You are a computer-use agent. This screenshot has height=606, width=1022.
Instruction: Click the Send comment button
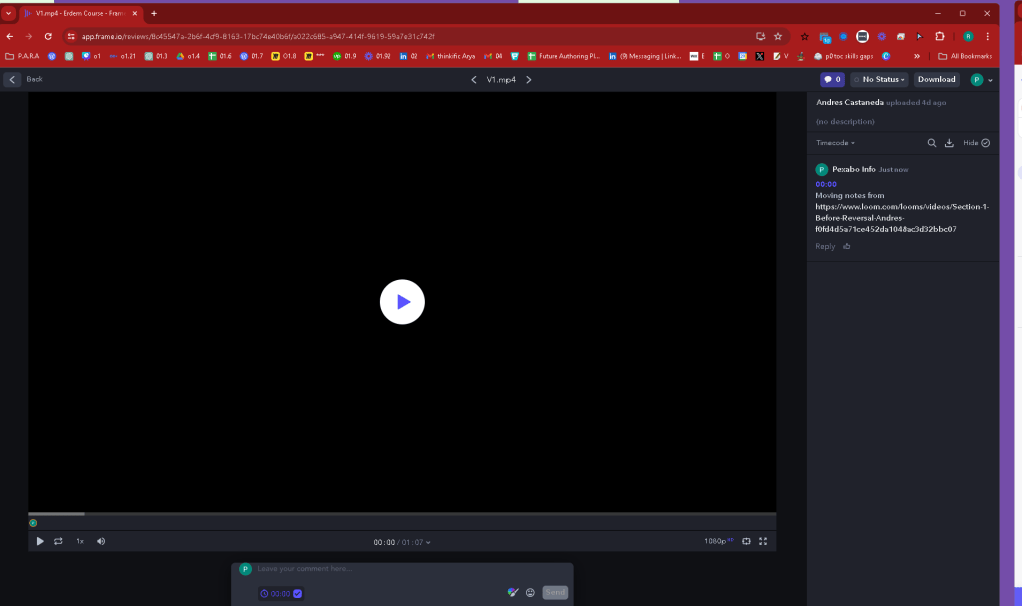click(x=555, y=592)
